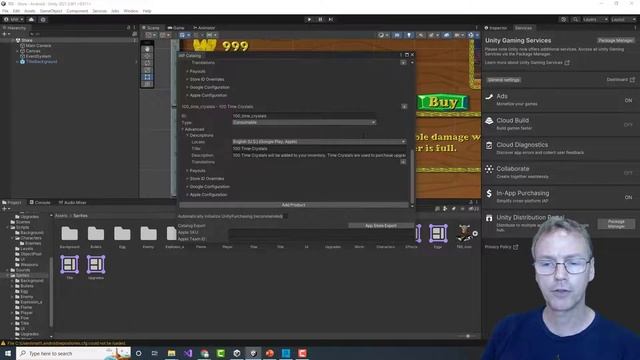
Task: Select the Tile sprite asset
Action: [69, 267]
